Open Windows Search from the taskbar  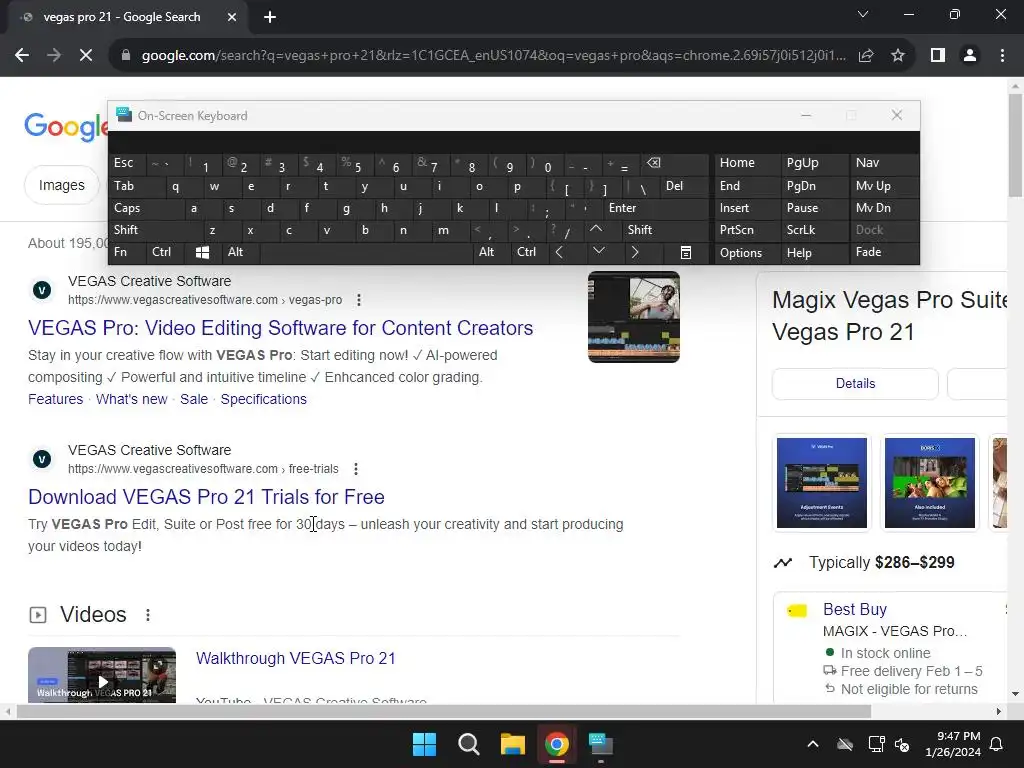click(x=468, y=744)
